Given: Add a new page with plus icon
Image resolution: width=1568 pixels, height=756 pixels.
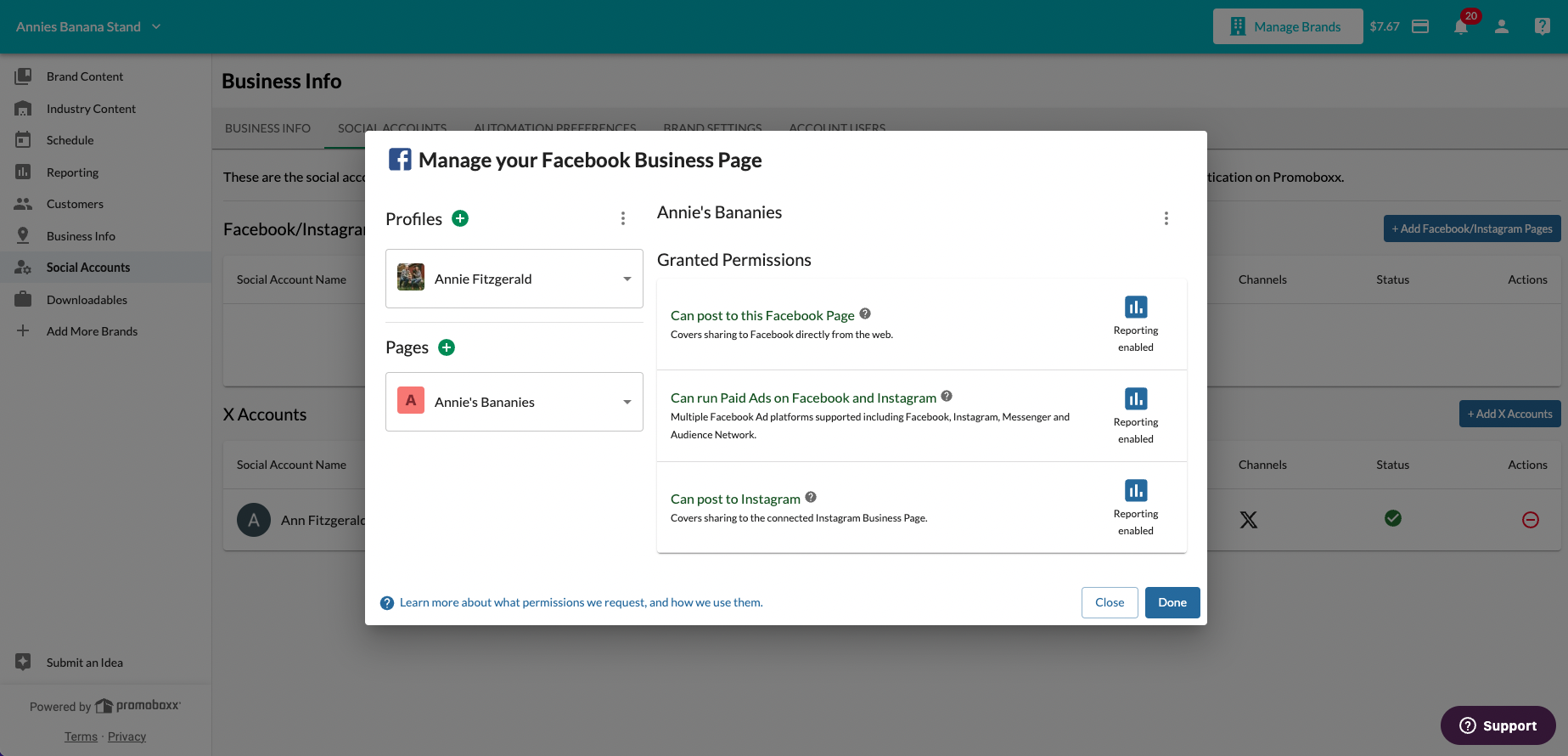Looking at the screenshot, I should [x=447, y=347].
